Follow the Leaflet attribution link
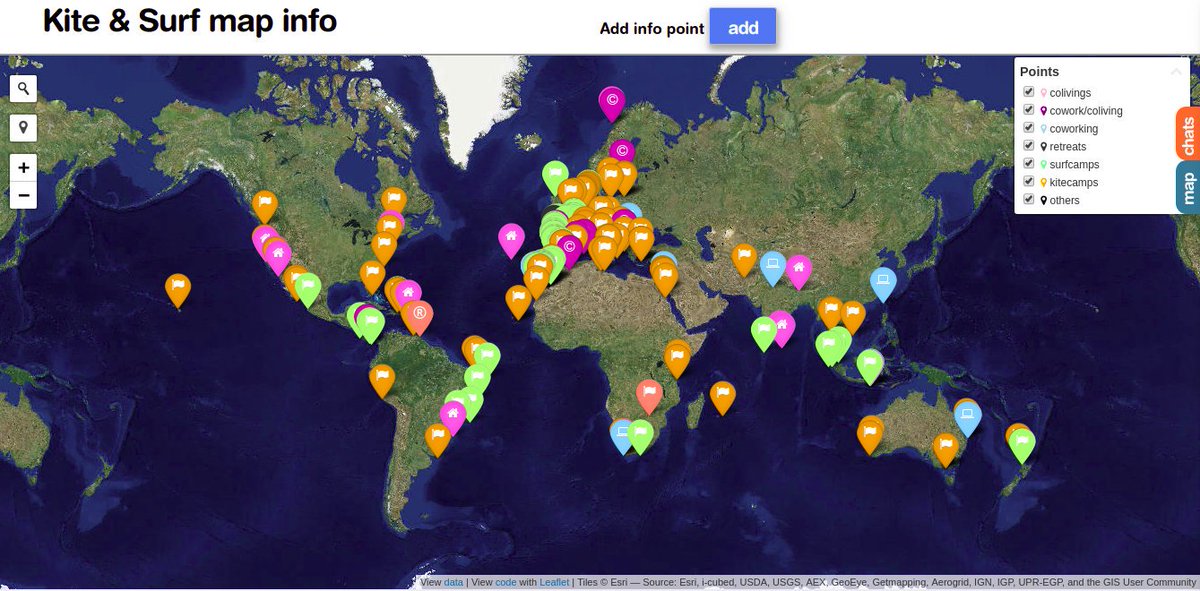Image resolution: width=1200 pixels, height=591 pixels. pyautogui.click(x=554, y=582)
